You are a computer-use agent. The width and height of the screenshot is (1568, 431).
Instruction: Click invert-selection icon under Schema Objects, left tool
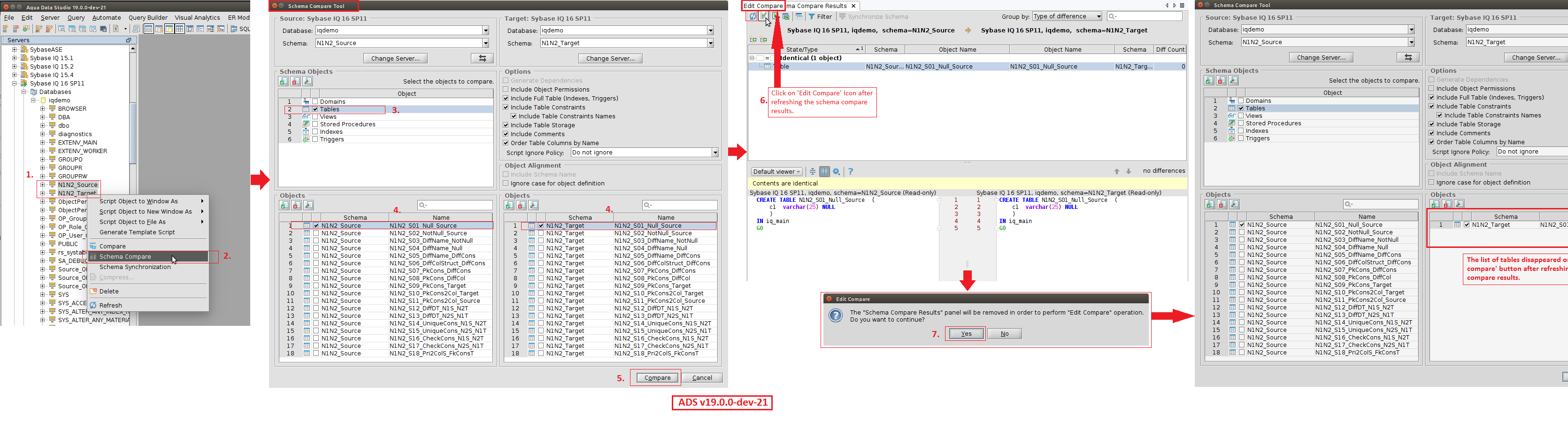(x=308, y=82)
